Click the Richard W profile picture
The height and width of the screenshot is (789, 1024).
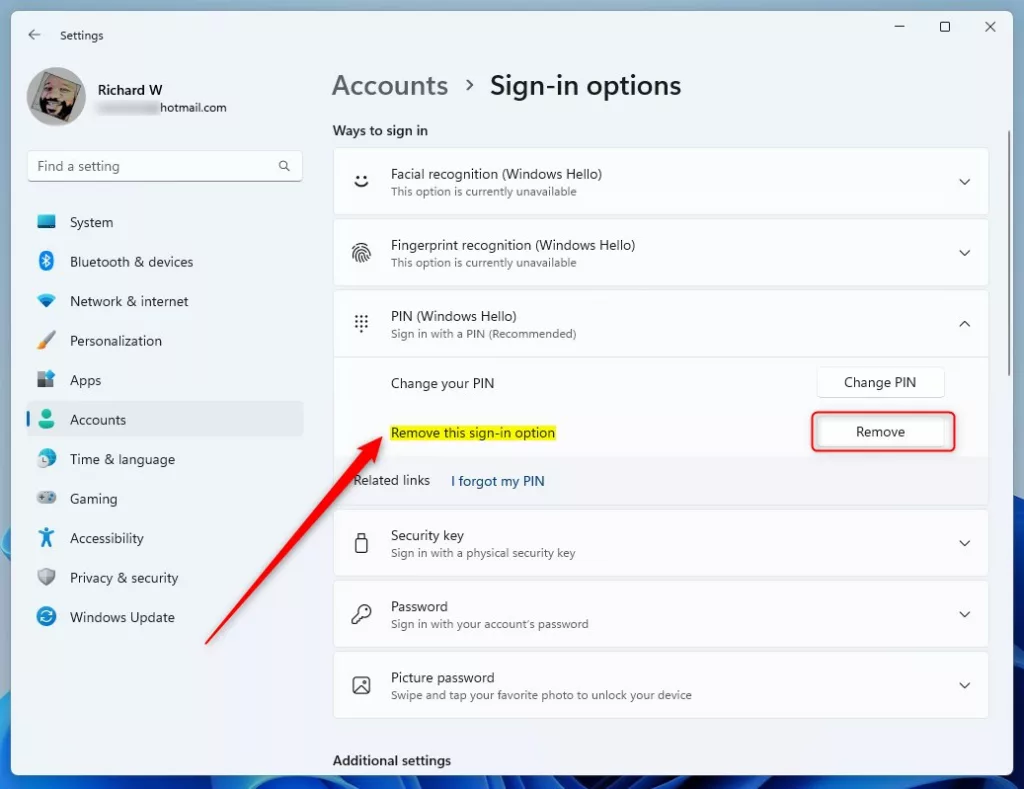[56, 96]
